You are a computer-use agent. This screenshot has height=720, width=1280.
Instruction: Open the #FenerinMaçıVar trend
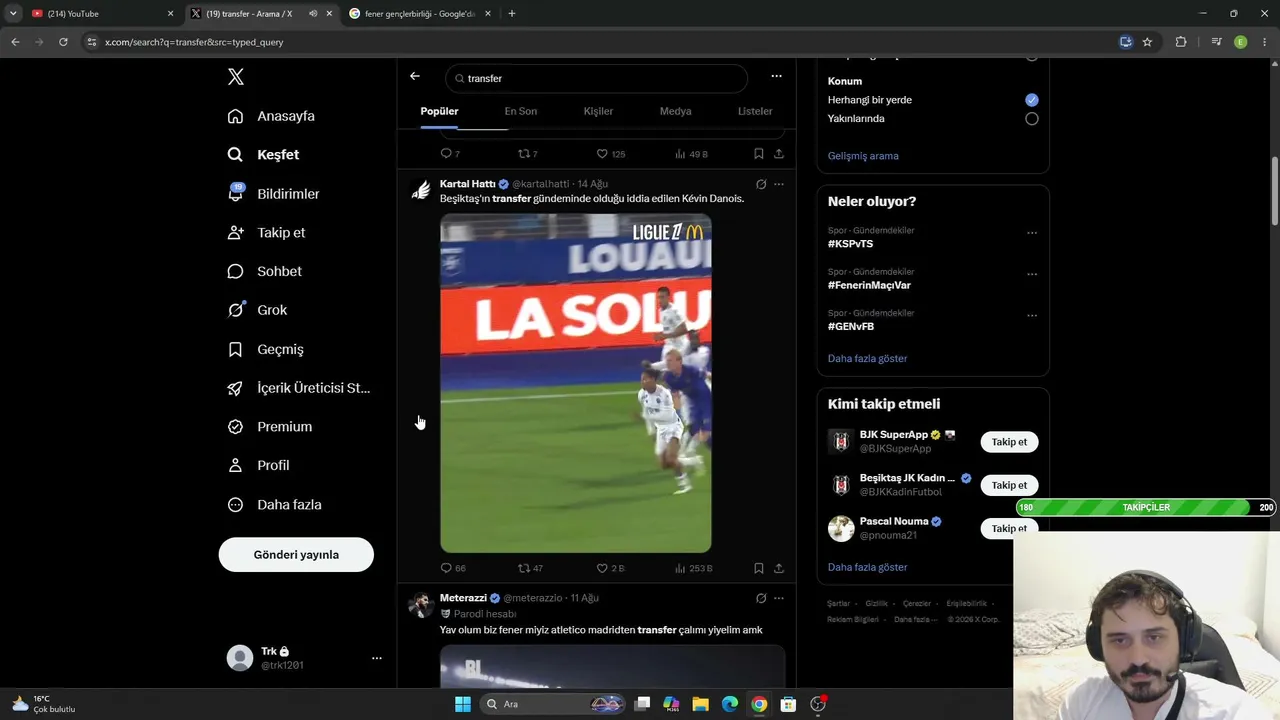(869, 285)
